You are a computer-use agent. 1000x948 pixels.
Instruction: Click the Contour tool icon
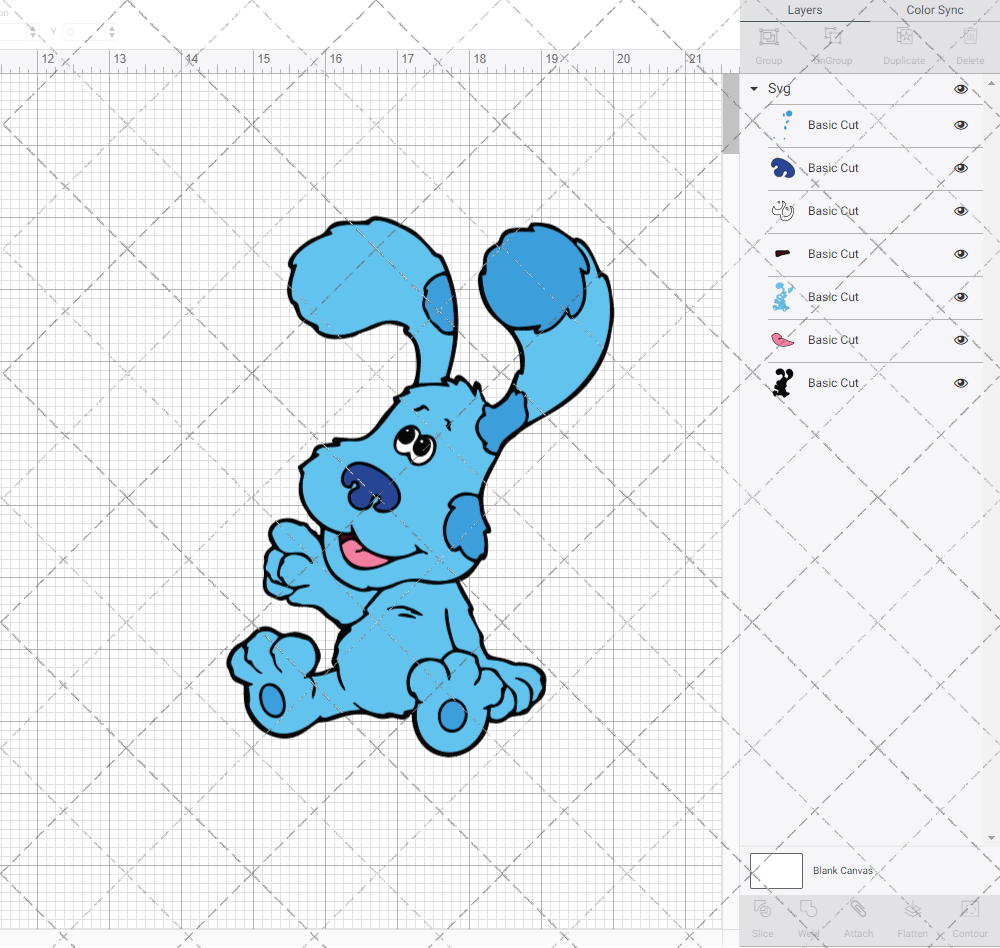pyautogui.click(x=969, y=909)
